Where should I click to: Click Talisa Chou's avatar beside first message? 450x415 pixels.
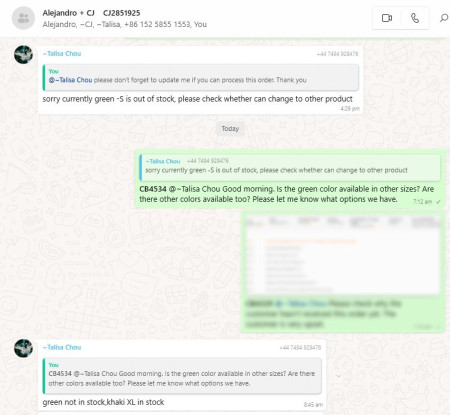(23, 54)
